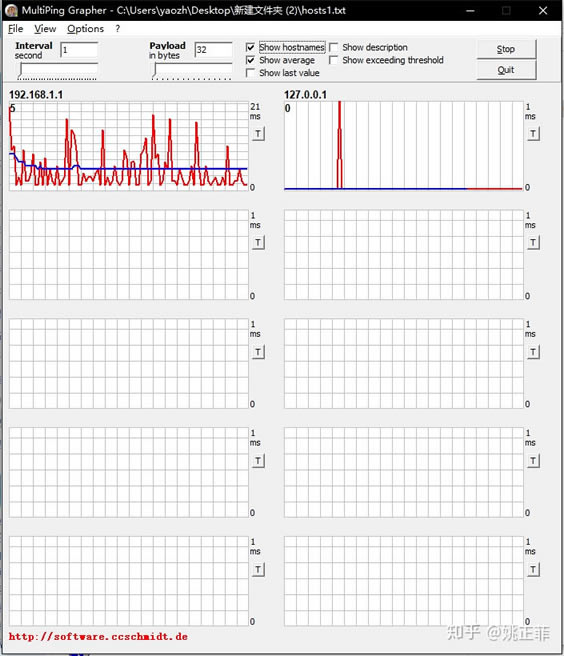Open the View menu
This screenshot has height=656, width=564.
click(45, 29)
